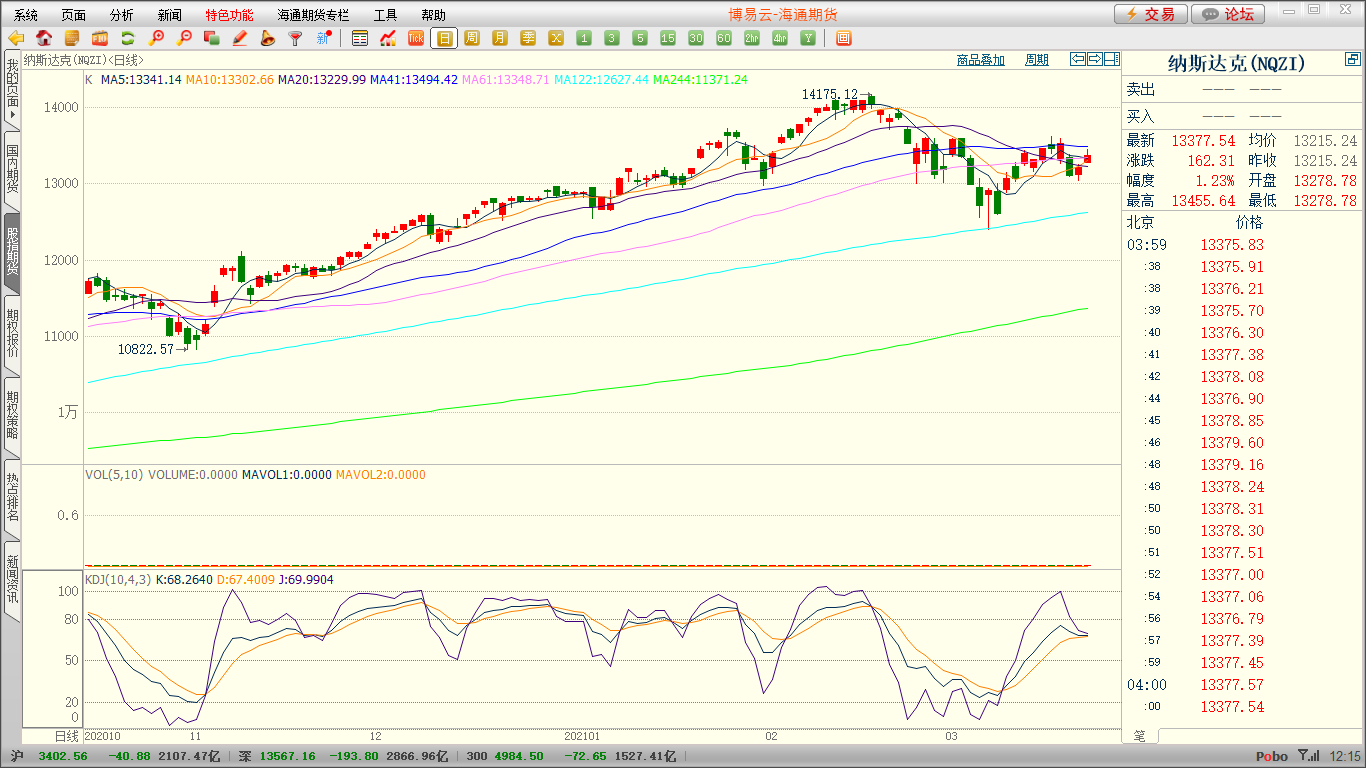Screen dimensions: 1366x768
Task: Select the red pencil drawing tool
Action: pyautogui.click(x=240, y=38)
